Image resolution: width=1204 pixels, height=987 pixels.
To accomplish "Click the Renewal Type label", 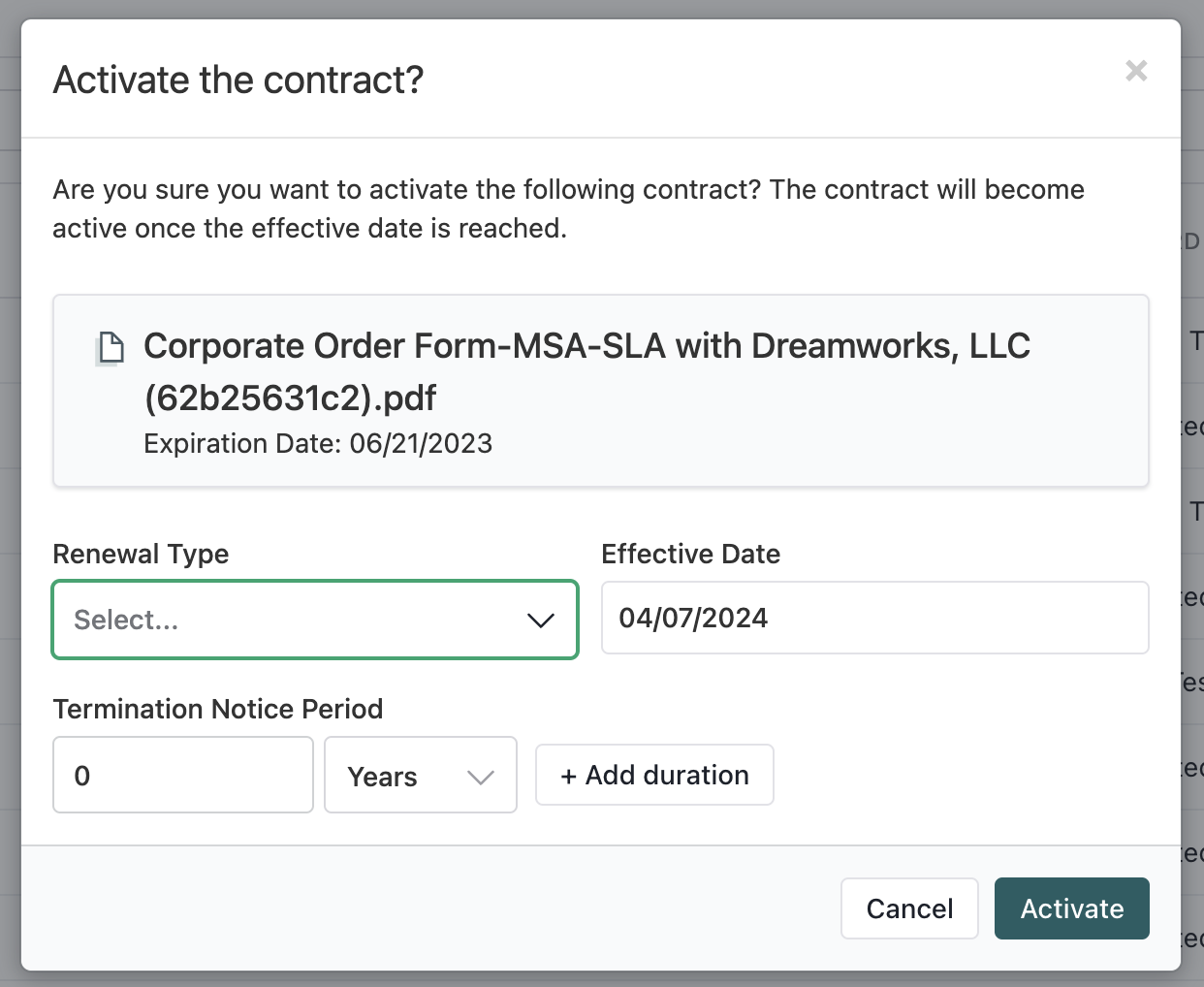I will [141, 554].
